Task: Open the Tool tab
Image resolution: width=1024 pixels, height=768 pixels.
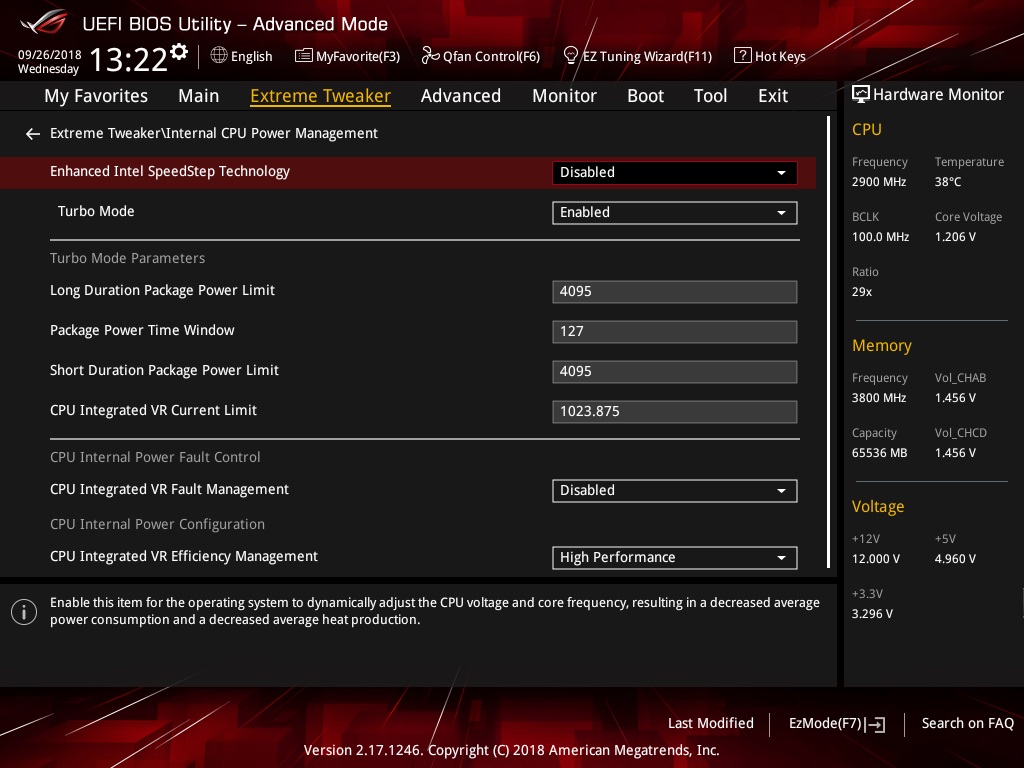Action: click(711, 96)
